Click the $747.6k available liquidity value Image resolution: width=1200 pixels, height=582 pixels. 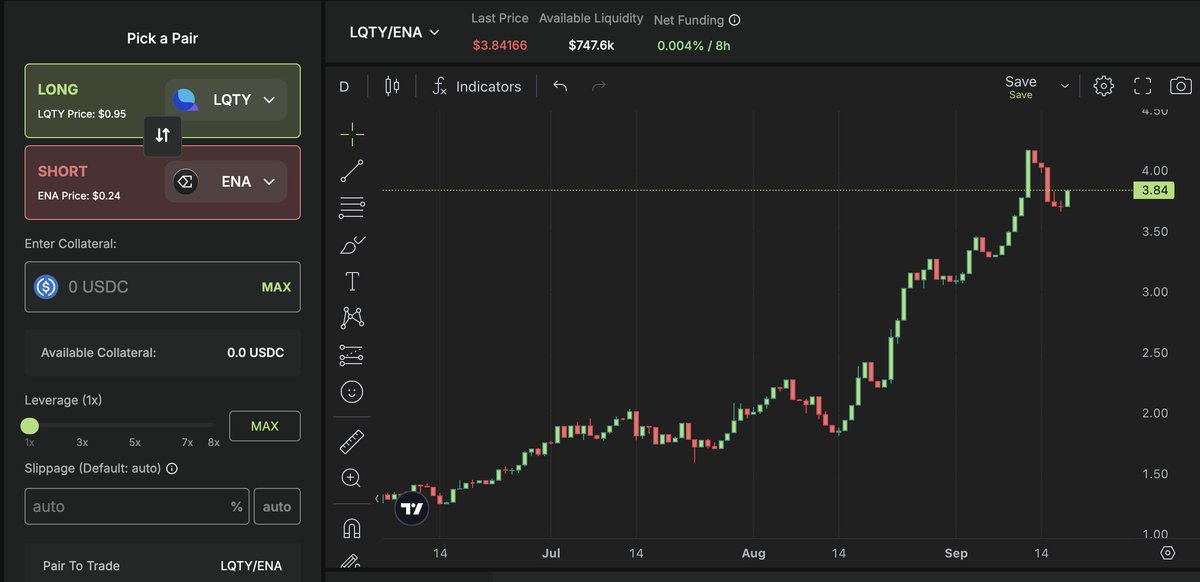[x=592, y=45]
